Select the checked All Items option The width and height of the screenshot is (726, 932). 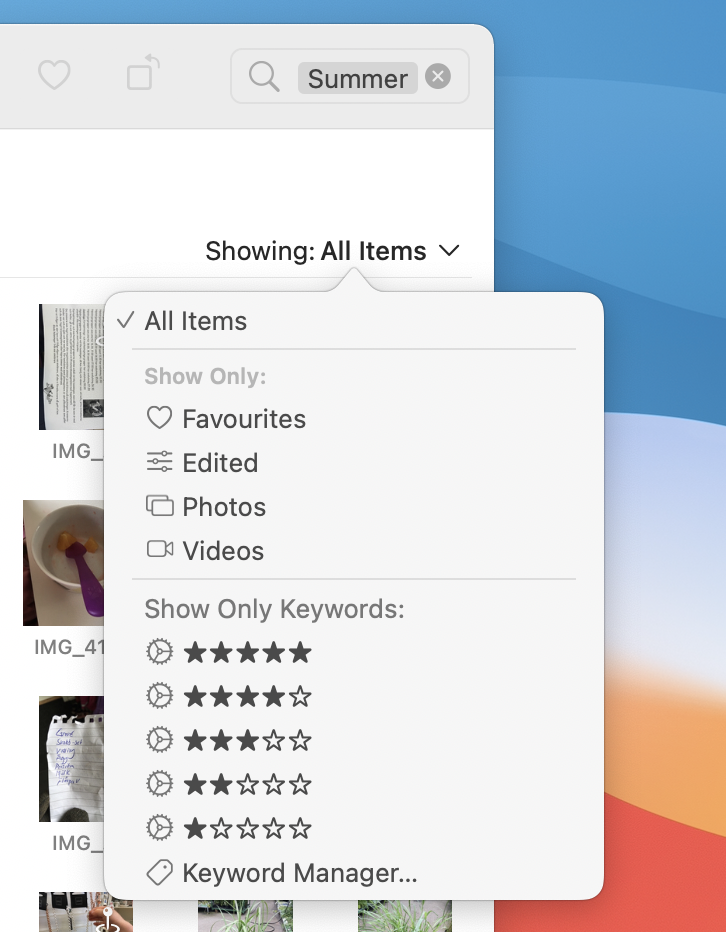(354, 321)
